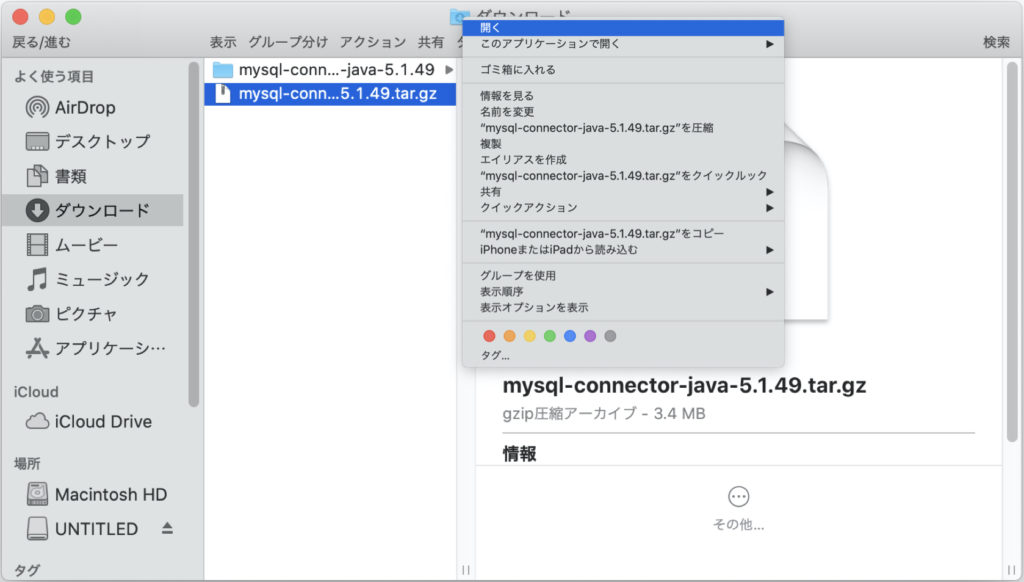Click the 戻る/進む toolbar button

click(x=41, y=42)
